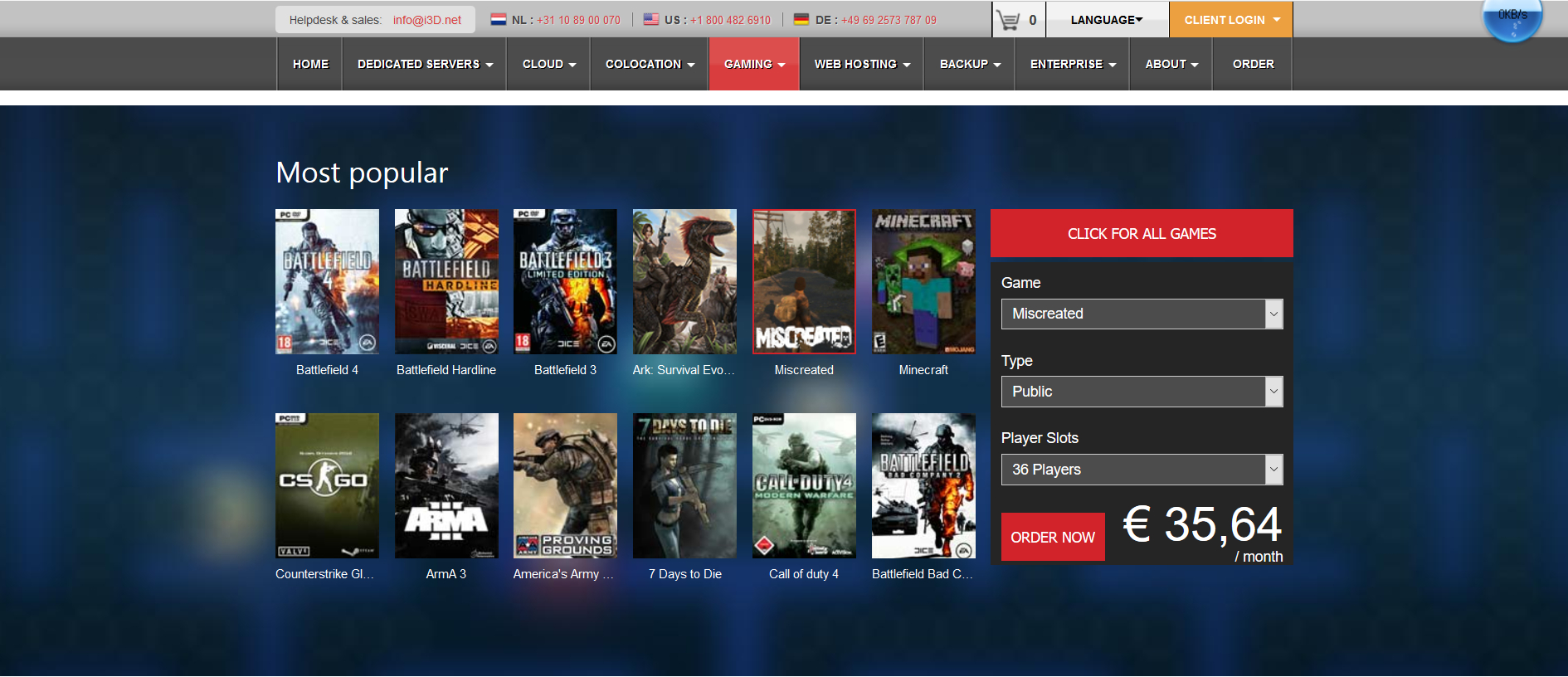This screenshot has height=677, width=1568.
Task: Go to the Home page
Action: tap(310, 64)
